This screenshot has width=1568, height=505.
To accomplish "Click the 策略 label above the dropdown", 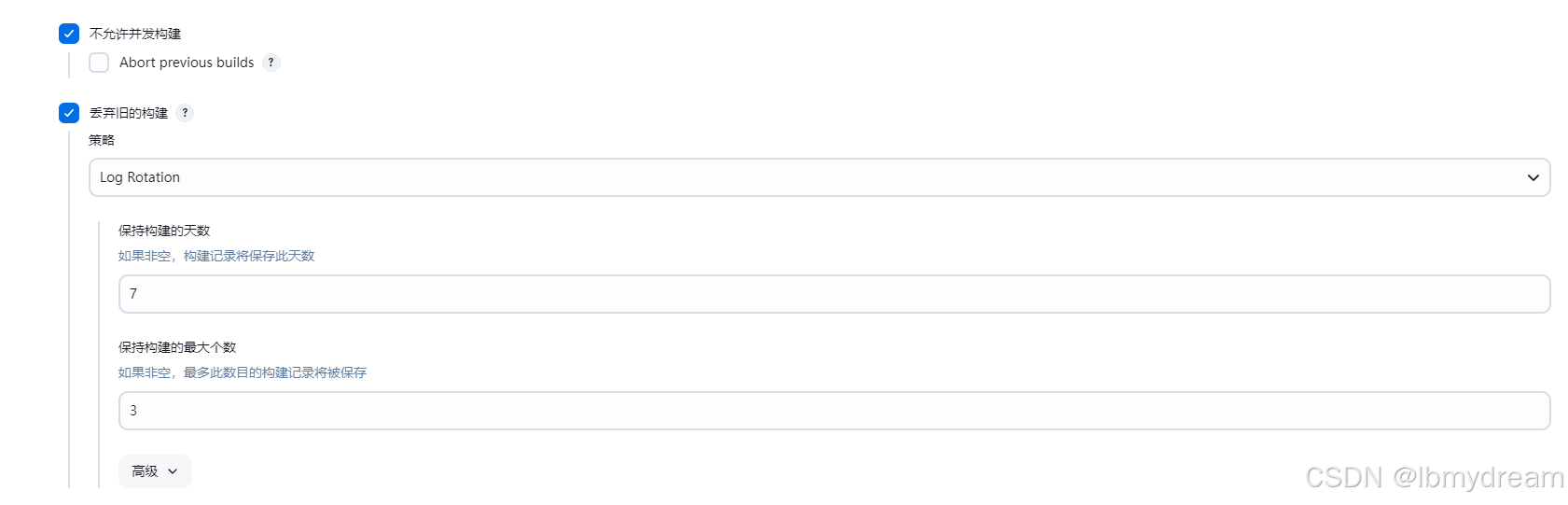I will click(102, 140).
